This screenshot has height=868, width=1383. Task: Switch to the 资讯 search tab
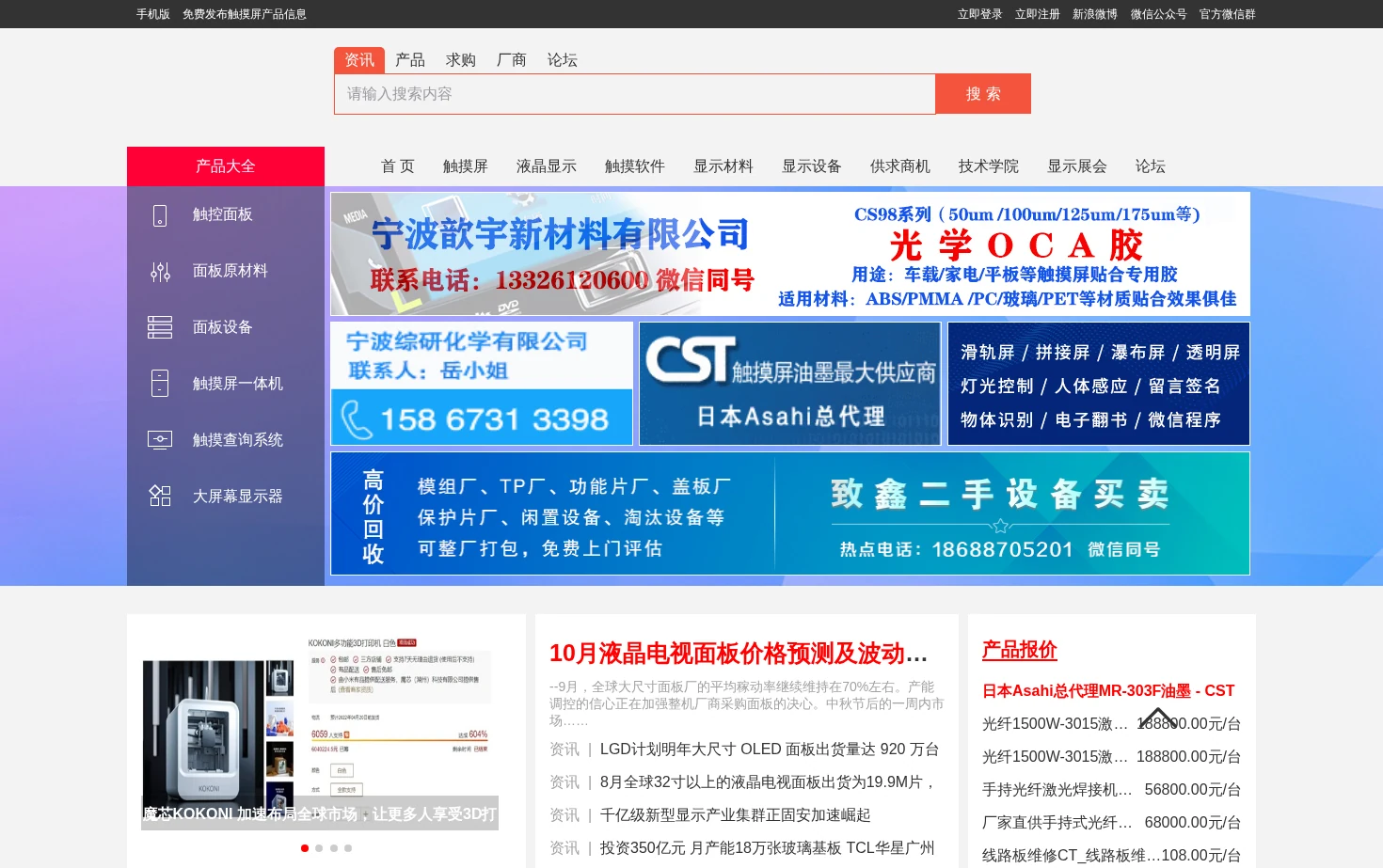[359, 60]
